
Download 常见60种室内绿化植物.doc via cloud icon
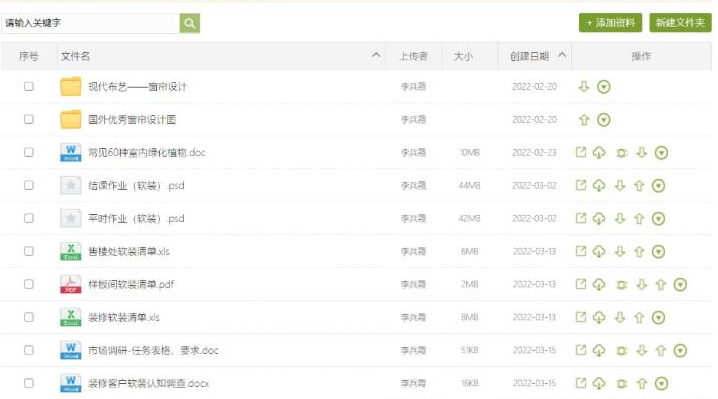point(599,153)
